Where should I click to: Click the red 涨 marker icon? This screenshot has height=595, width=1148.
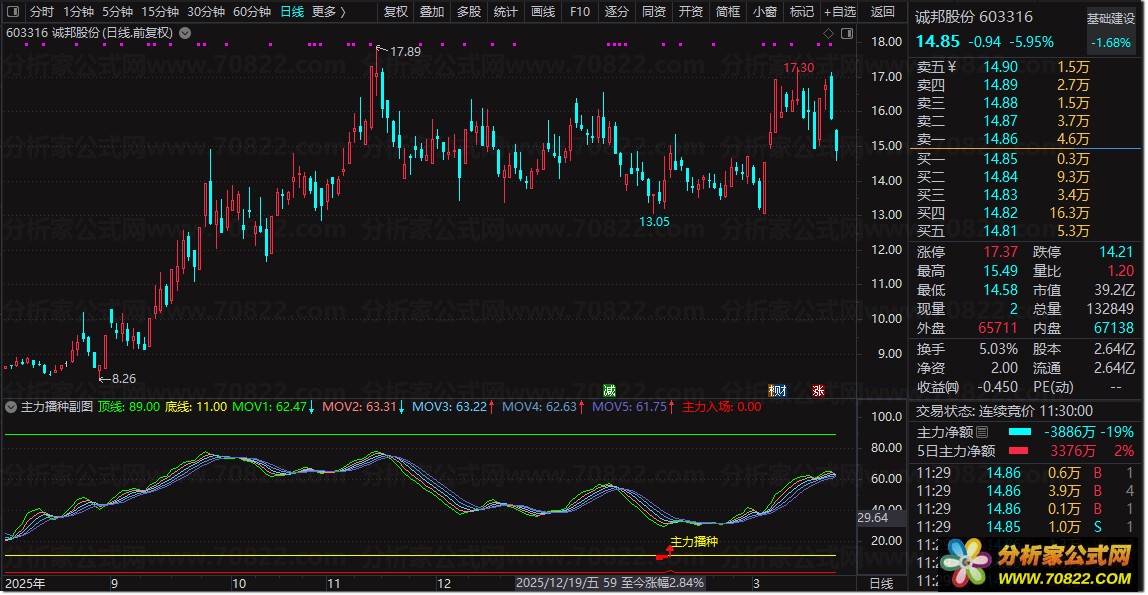(x=818, y=390)
